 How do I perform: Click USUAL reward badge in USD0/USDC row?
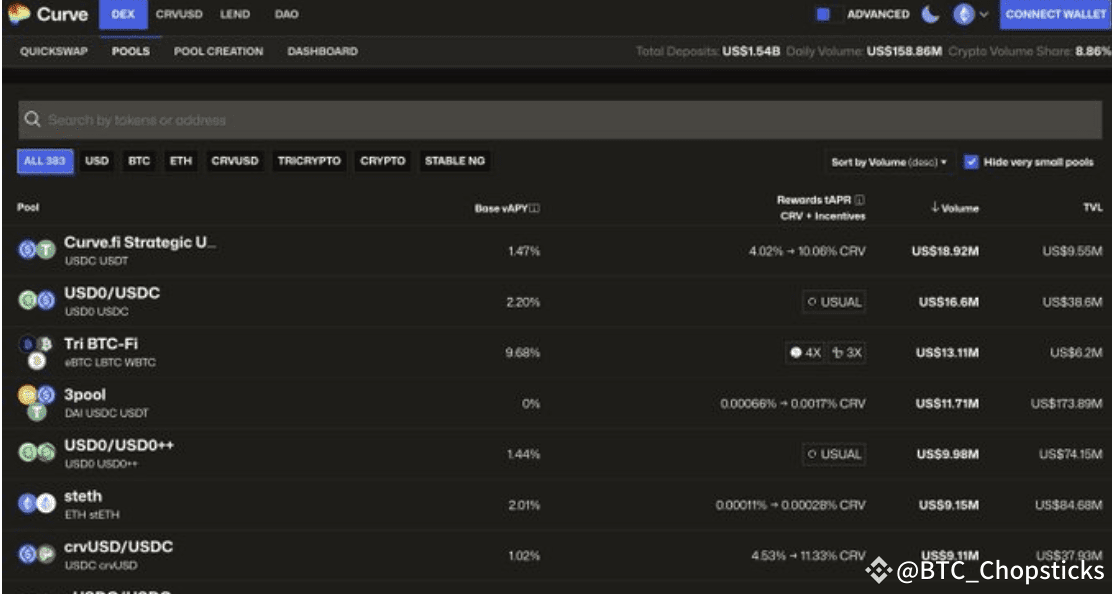coord(834,302)
